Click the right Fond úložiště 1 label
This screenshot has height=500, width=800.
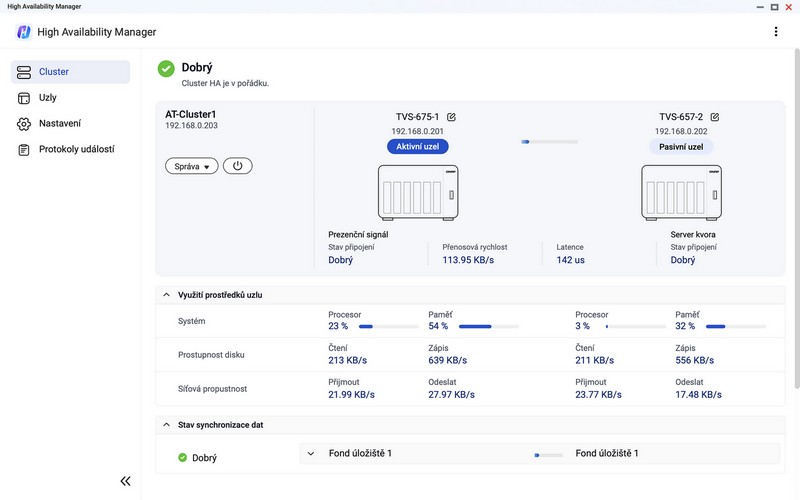click(x=607, y=453)
